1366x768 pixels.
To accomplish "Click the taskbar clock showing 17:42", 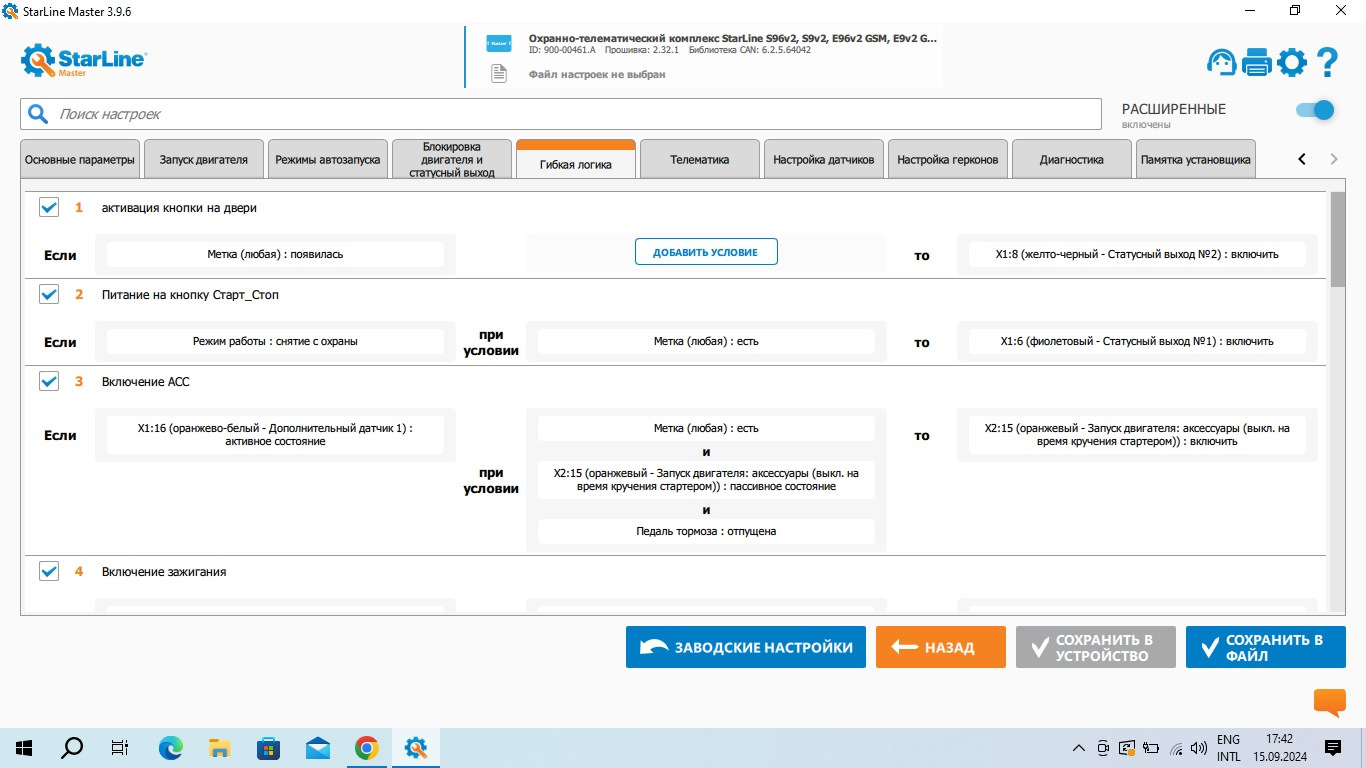I will pyautogui.click(x=1279, y=748).
